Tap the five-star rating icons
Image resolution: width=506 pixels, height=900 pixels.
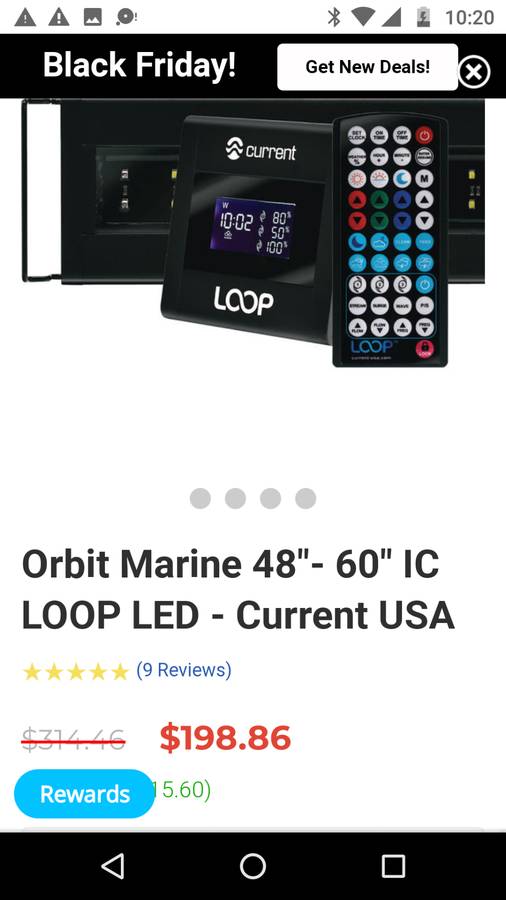tap(75, 671)
